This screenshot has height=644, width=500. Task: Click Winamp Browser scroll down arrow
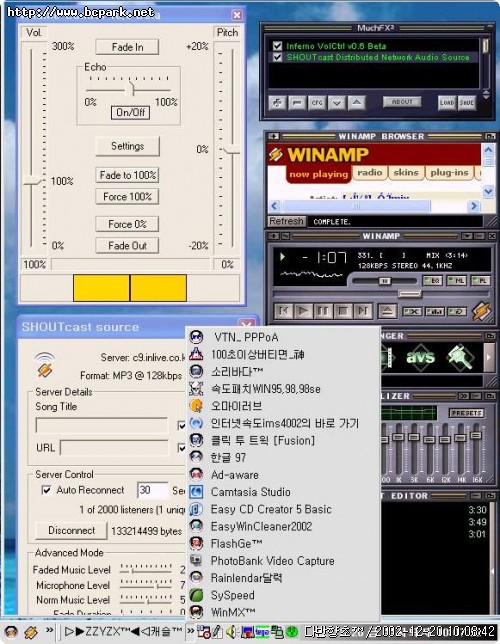click(x=488, y=191)
